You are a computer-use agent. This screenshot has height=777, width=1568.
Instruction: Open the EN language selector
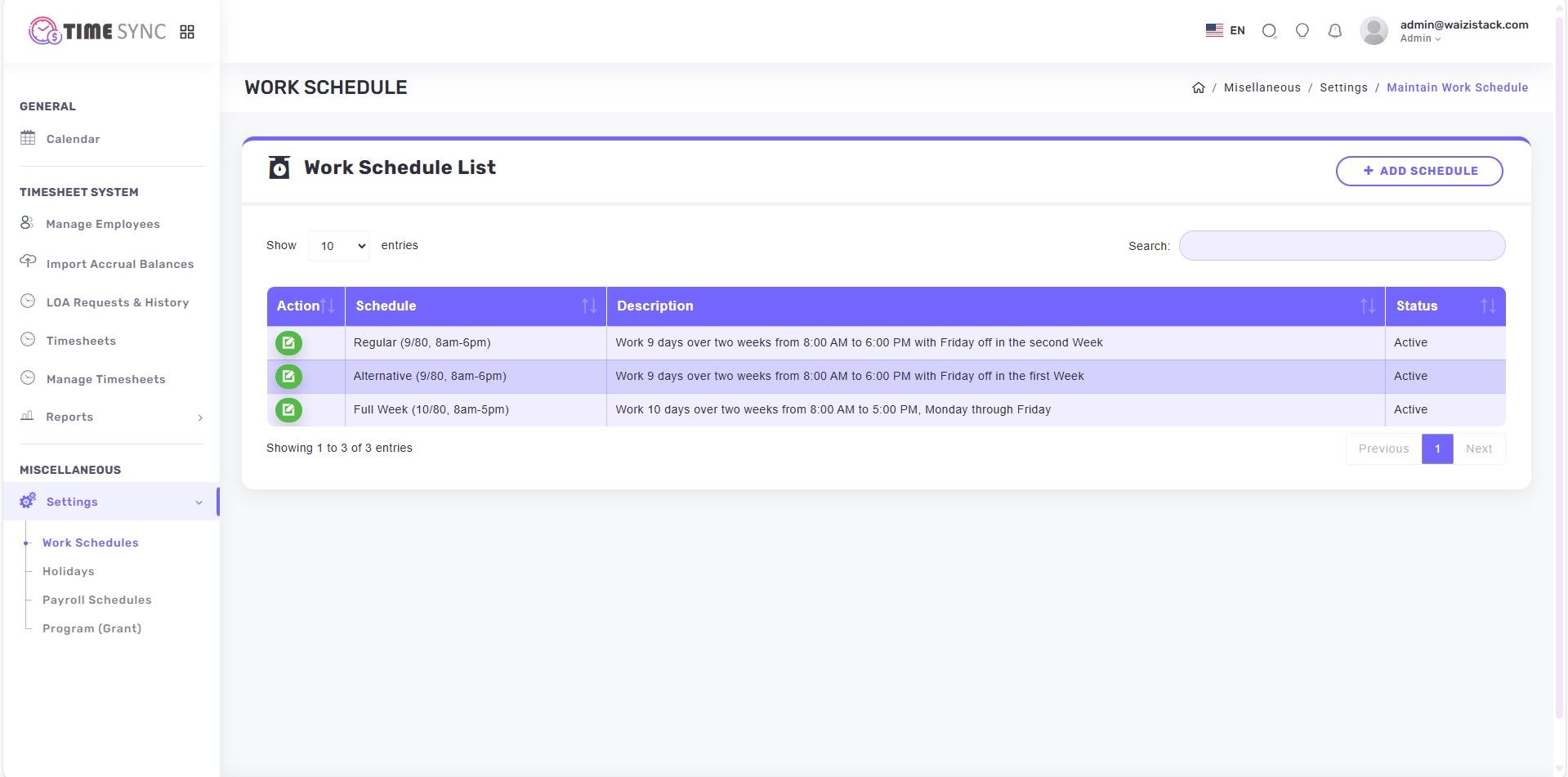pos(1225,31)
